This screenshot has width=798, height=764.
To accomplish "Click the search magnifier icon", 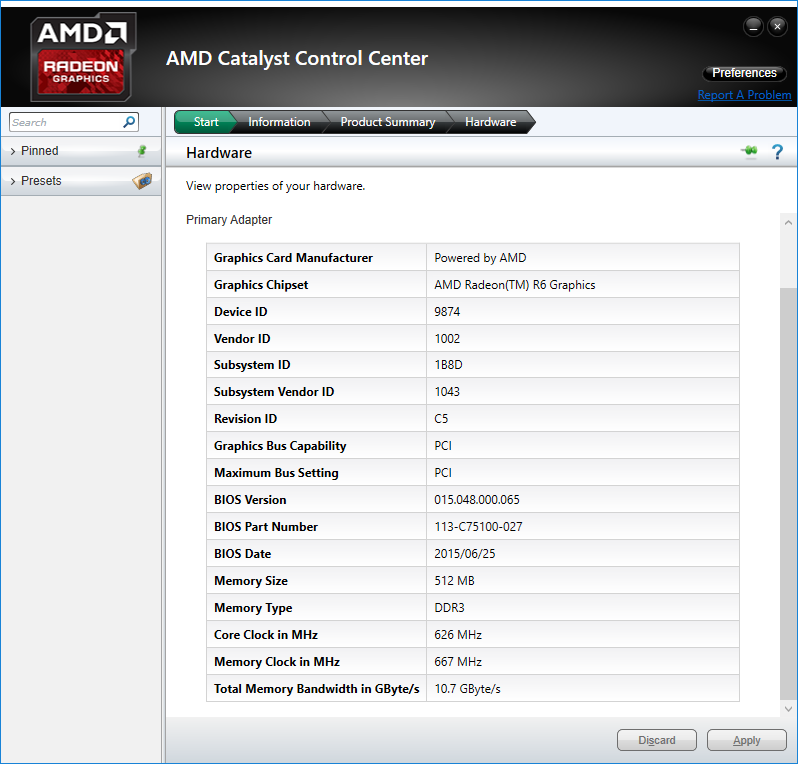I will (x=129, y=122).
